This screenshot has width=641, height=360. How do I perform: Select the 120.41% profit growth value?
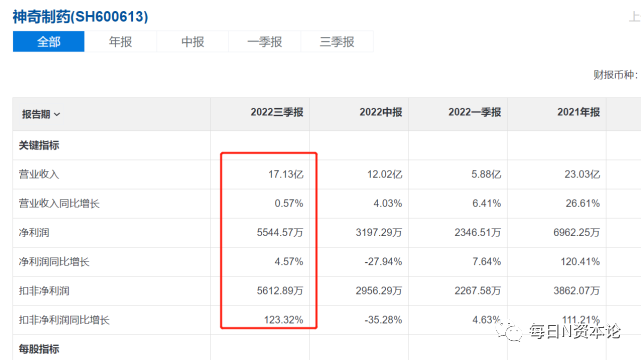580,262
